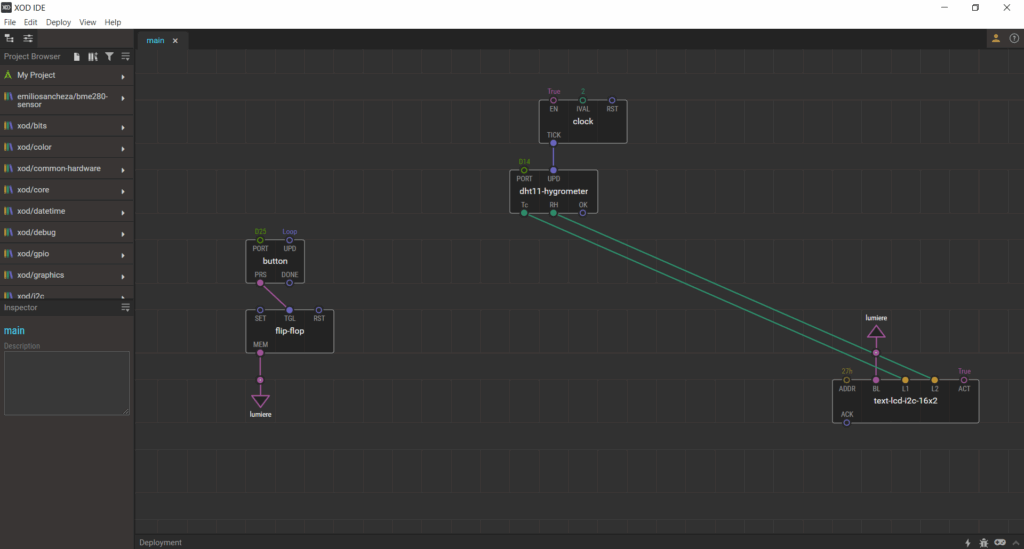Viewport: 1024px width, 549px height.
Task: Click the clock IVAL input pin
Action: click(583, 101)
